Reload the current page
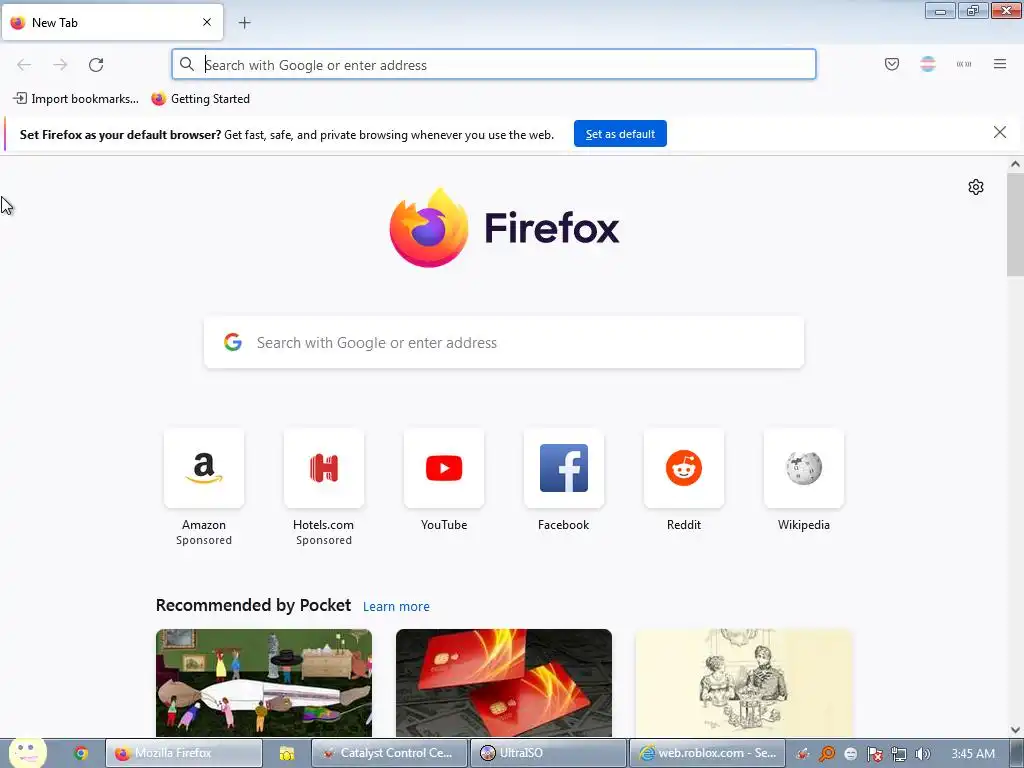Image resolution: width=1024 pixels, height=768 pixels. (x=96, y=65)
